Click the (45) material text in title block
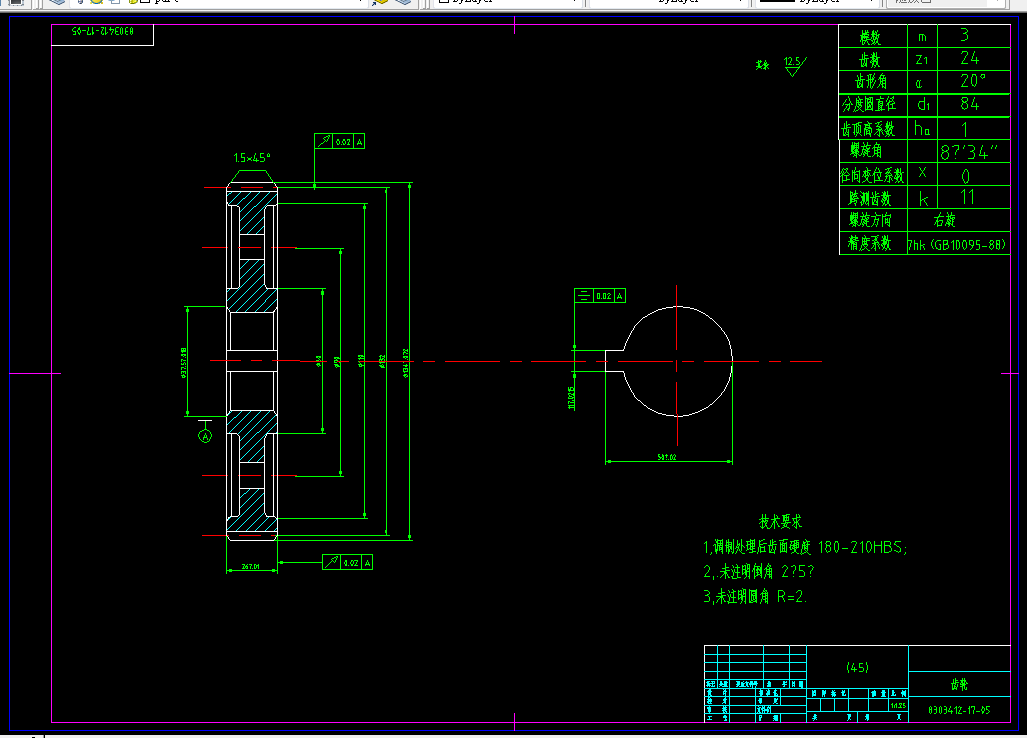Image resolution: width=1027 pixels, height=738 pixels. [857, 667]
